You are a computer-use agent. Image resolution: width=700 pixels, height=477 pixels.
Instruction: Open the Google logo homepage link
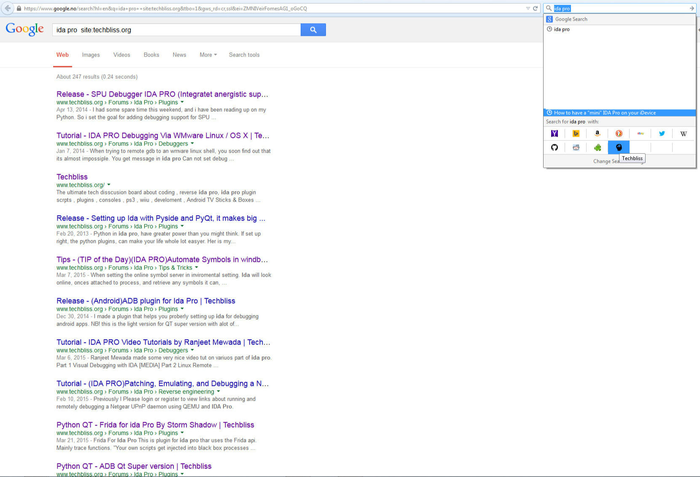(25, 29)
